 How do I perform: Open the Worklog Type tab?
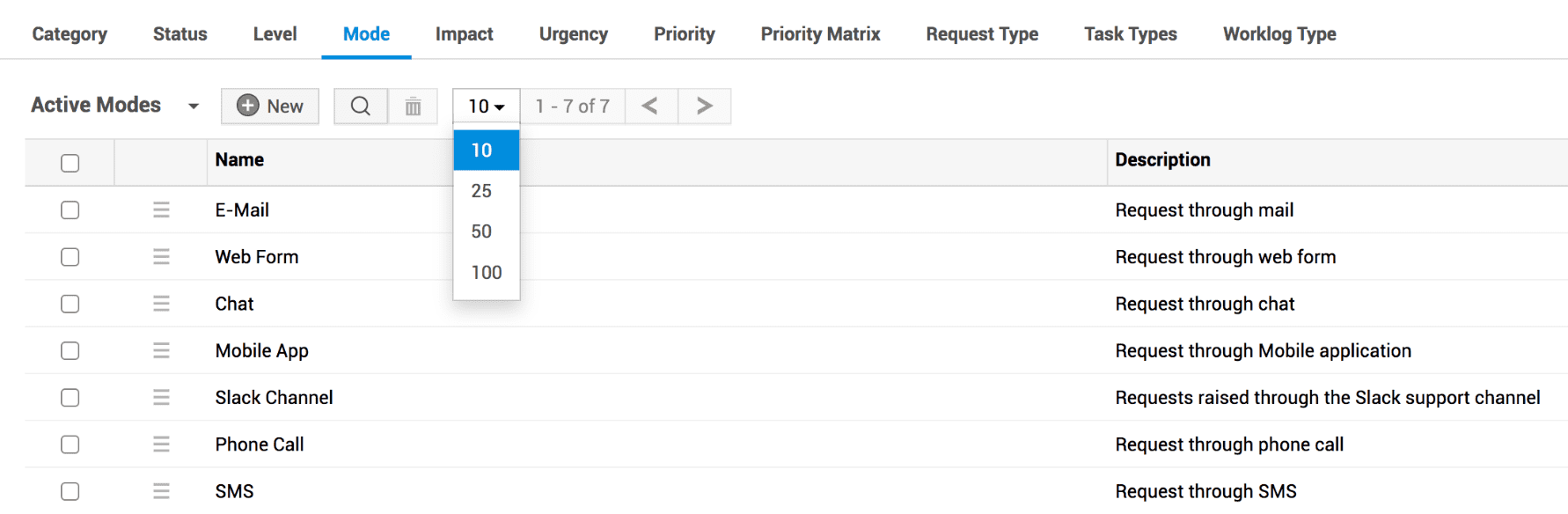(x=1279, y=34)
